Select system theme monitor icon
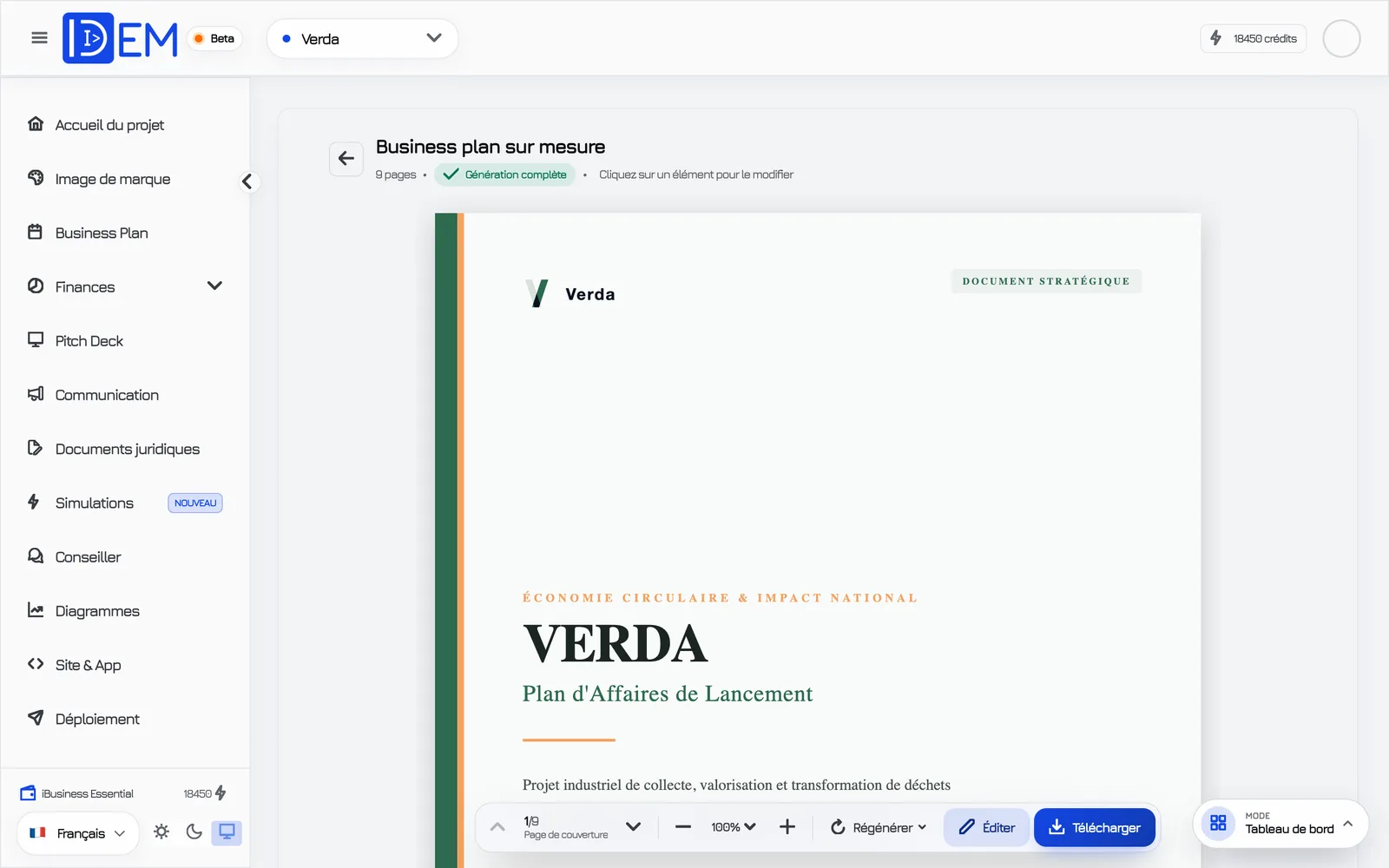Image resolution: width=1389 pixels, height=868 pixels. (x=227, y=832)
